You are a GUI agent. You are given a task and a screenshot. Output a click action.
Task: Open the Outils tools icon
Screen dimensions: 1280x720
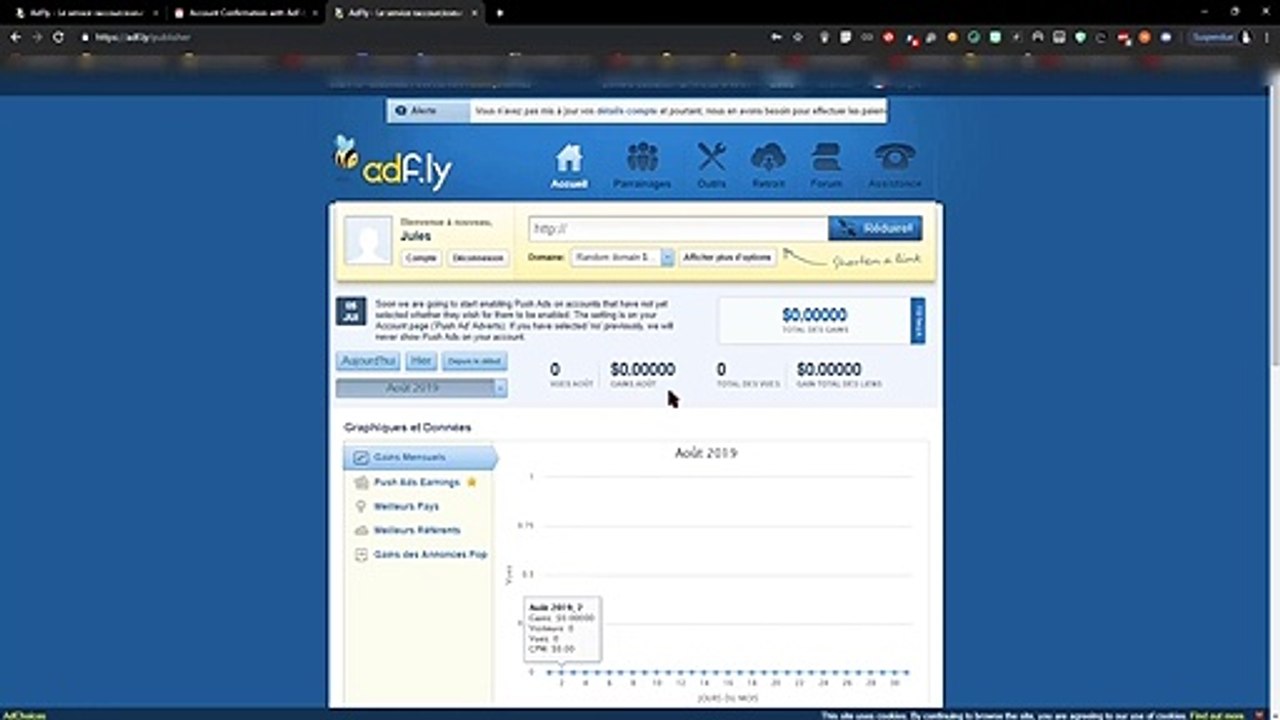coord(712,166)
